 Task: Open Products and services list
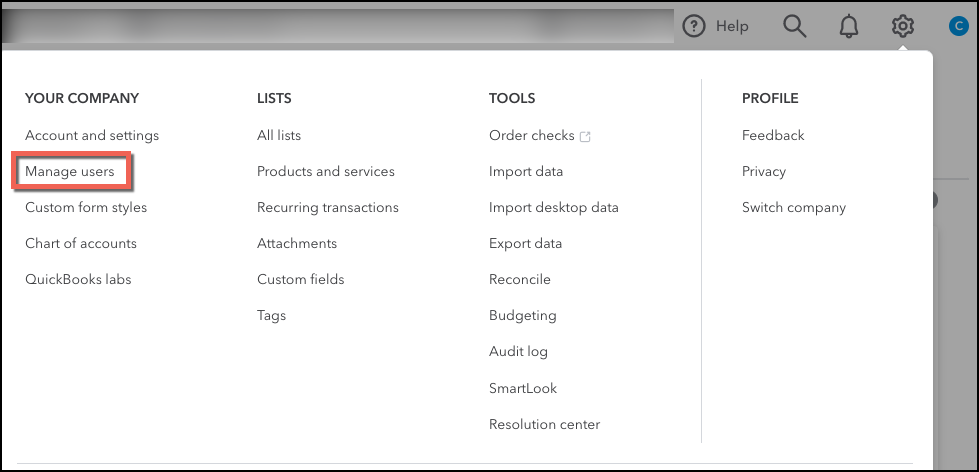(326, 171)
